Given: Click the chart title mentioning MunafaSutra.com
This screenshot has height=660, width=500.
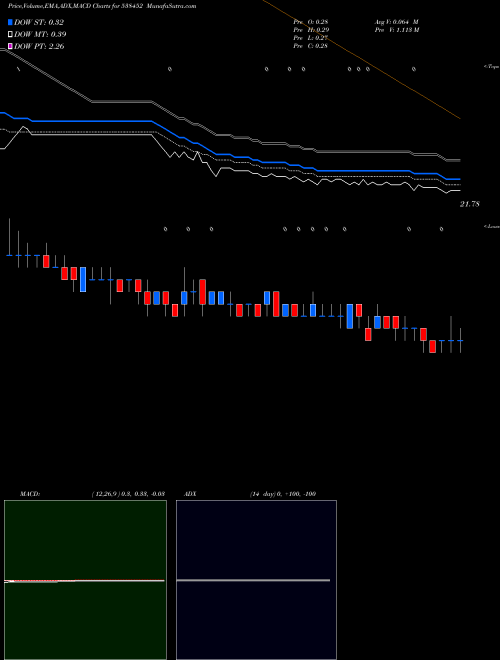Looking at the screenshot, I should tap(102, 6).
